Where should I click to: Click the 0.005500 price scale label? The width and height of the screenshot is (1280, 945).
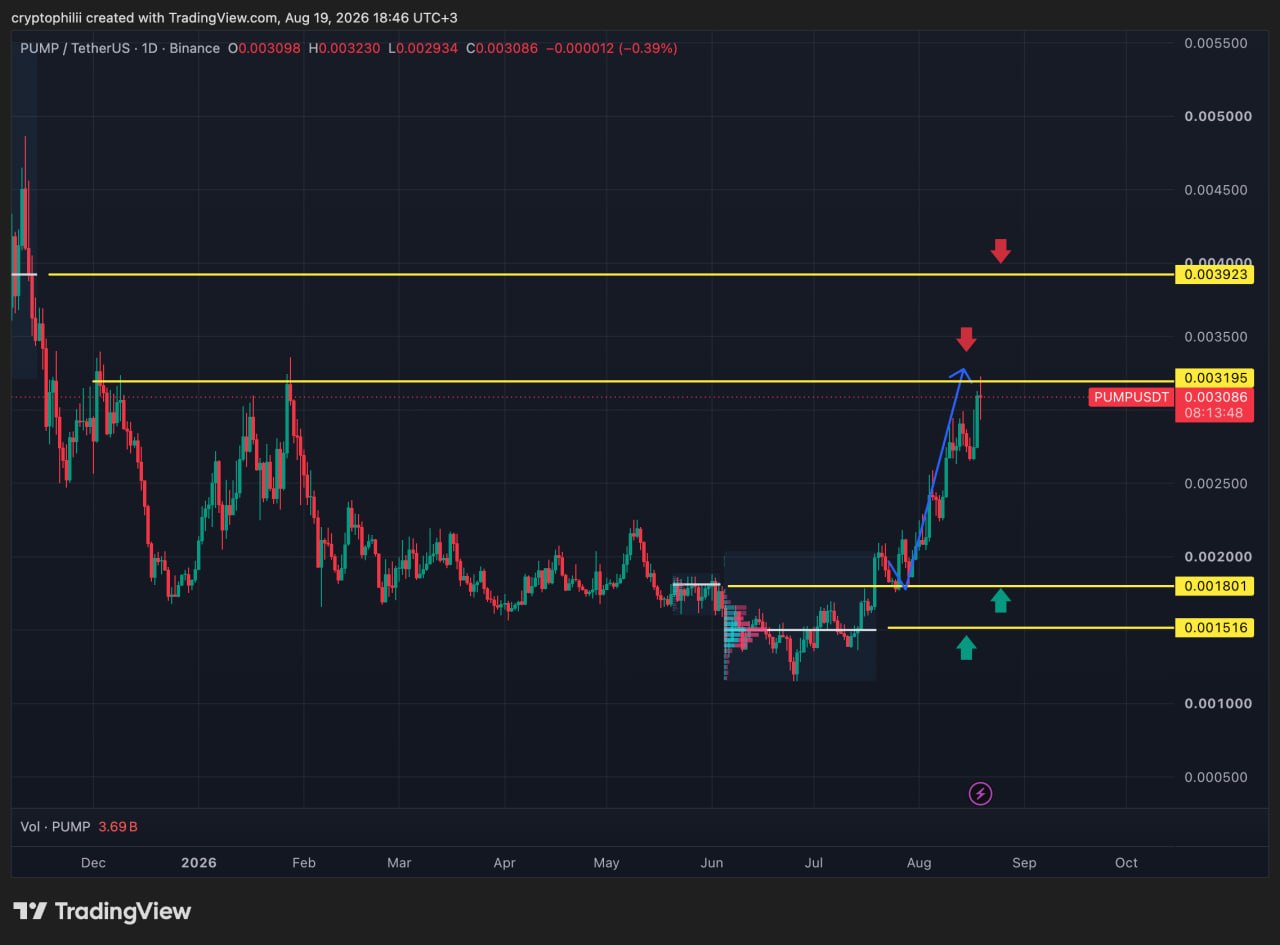tap(1217, 43)
